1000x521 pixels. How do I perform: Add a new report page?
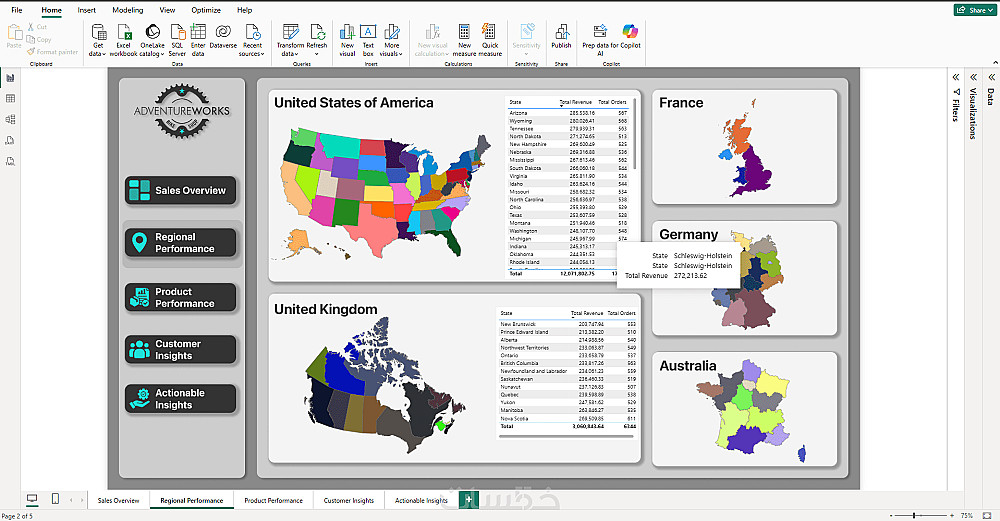point(469,499)
